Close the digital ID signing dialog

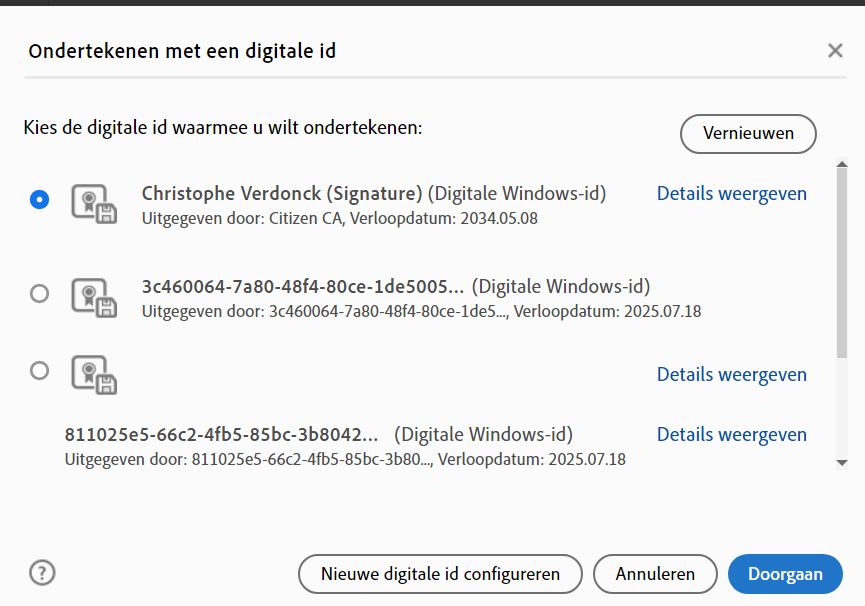835,51
